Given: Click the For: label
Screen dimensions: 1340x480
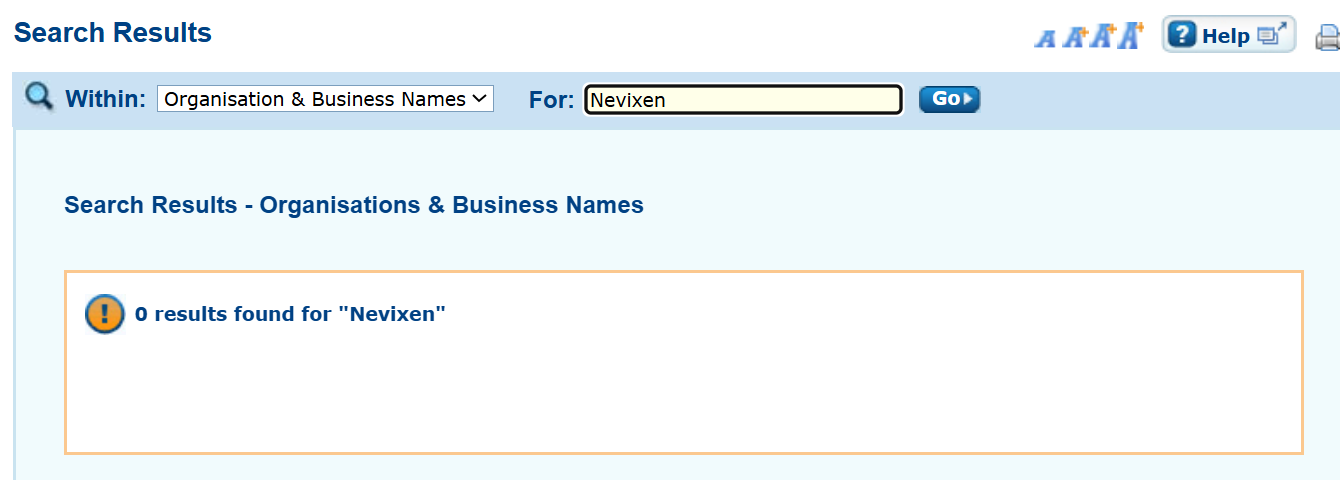Looking at the screenshot, I should coord(551,99).
